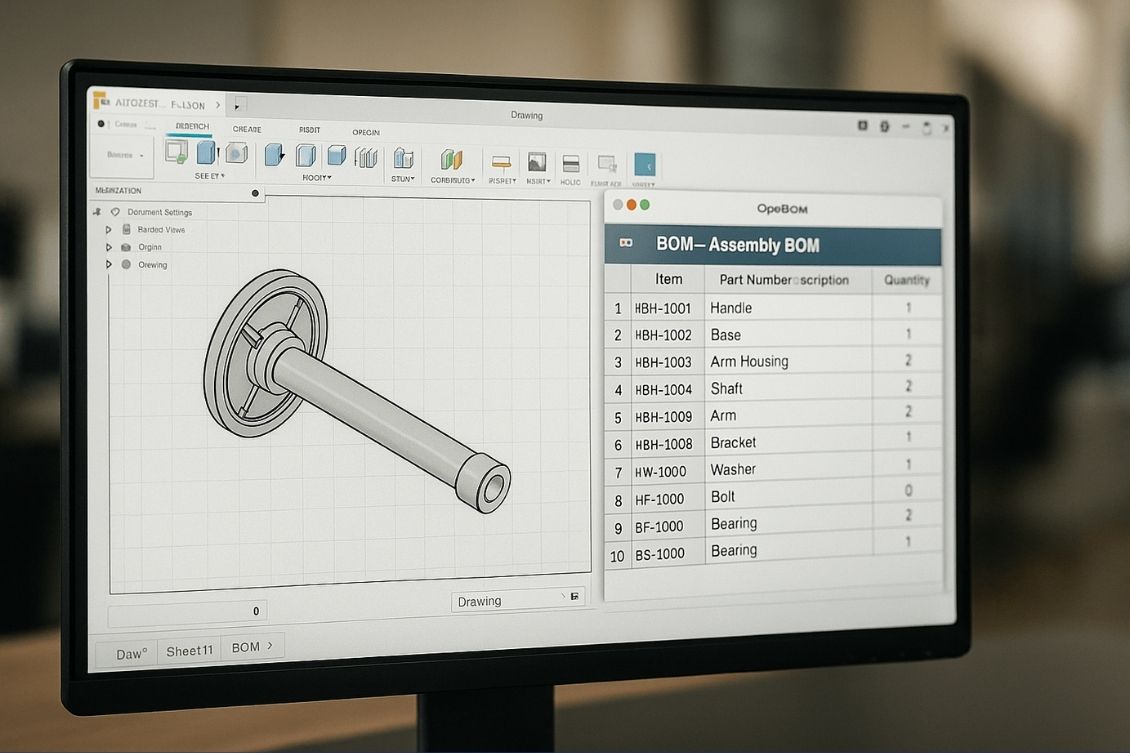Select the BS-1000 cell in the BOM table

(667, 554)
